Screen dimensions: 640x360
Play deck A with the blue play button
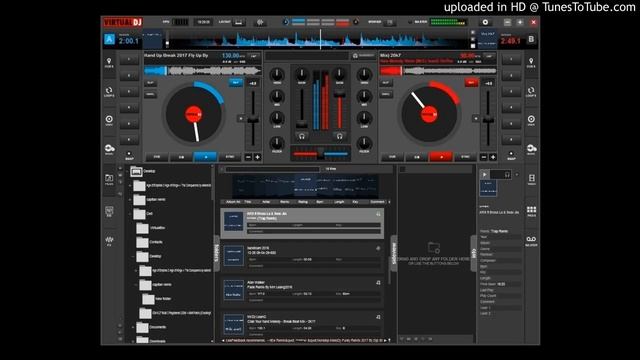[x=205, y=157]
